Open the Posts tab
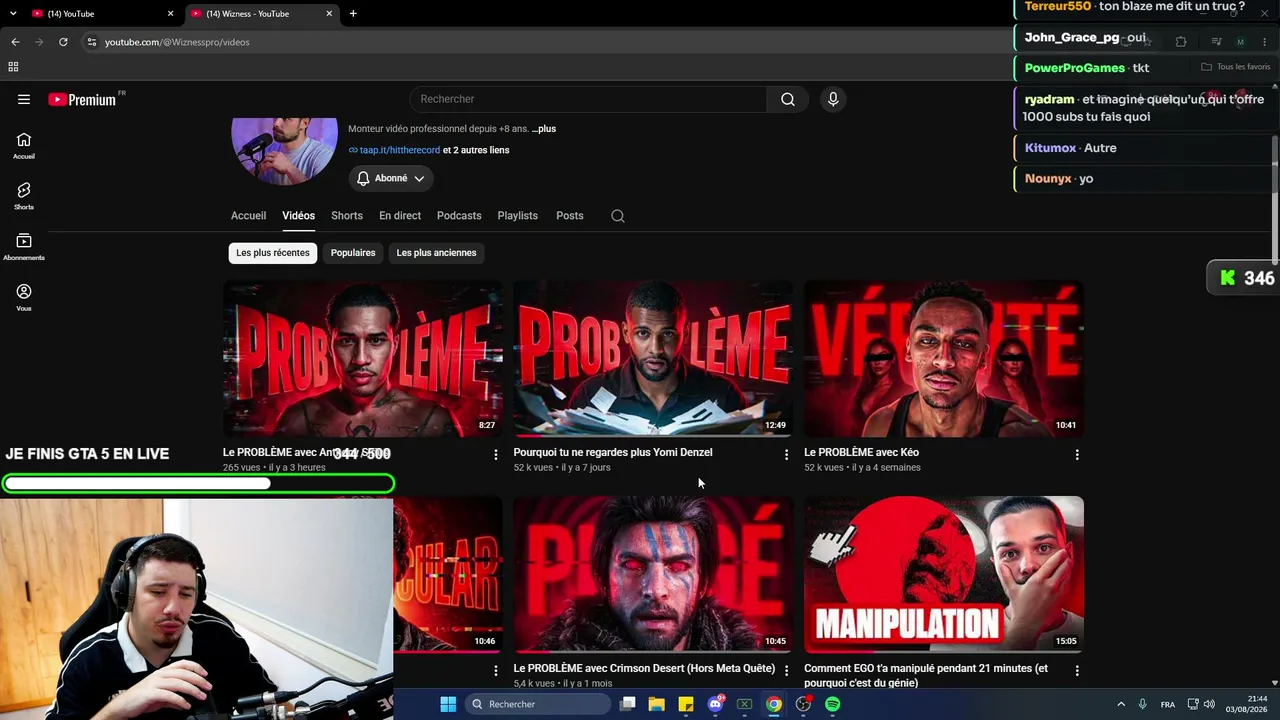This screenshot has height=720, width=1280. pos(570,216)
